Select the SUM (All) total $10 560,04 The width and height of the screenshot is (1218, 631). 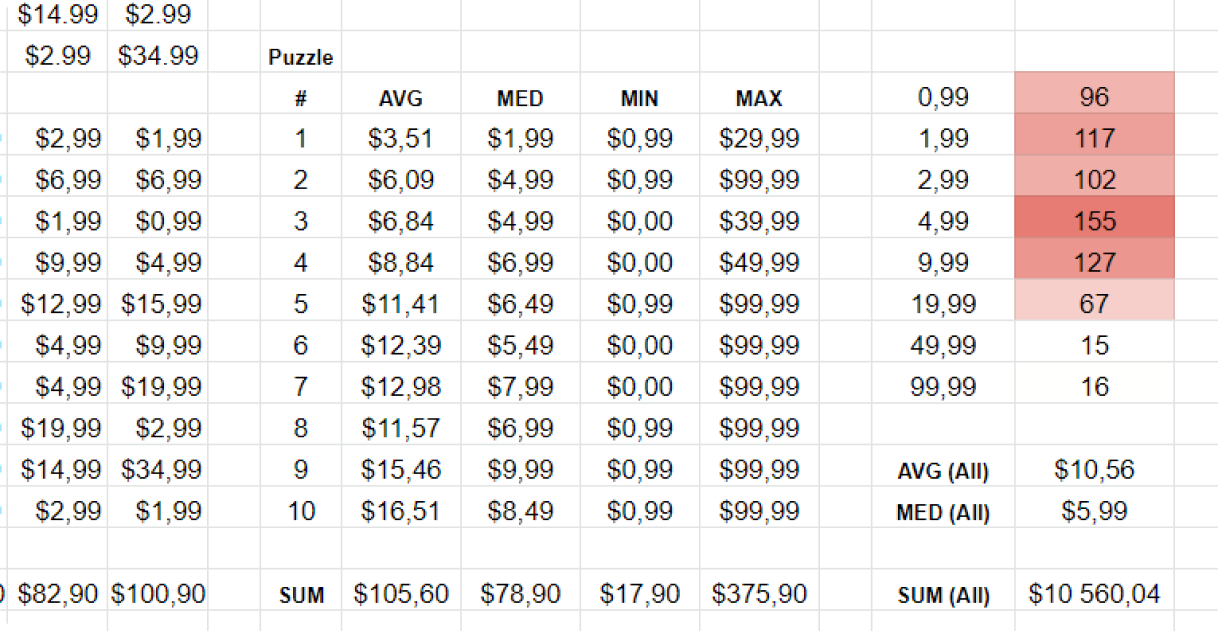tap(1094, 594)
